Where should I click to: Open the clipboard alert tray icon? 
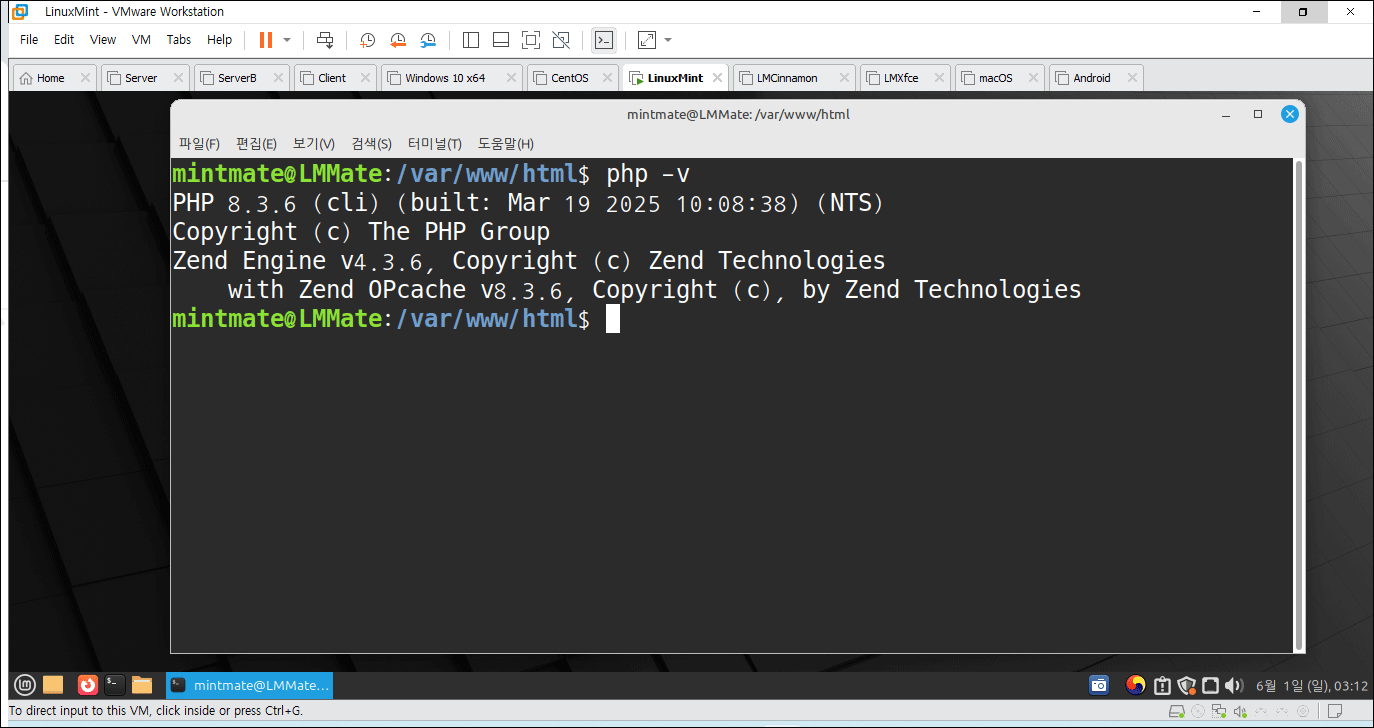[x=1162, y=685]
